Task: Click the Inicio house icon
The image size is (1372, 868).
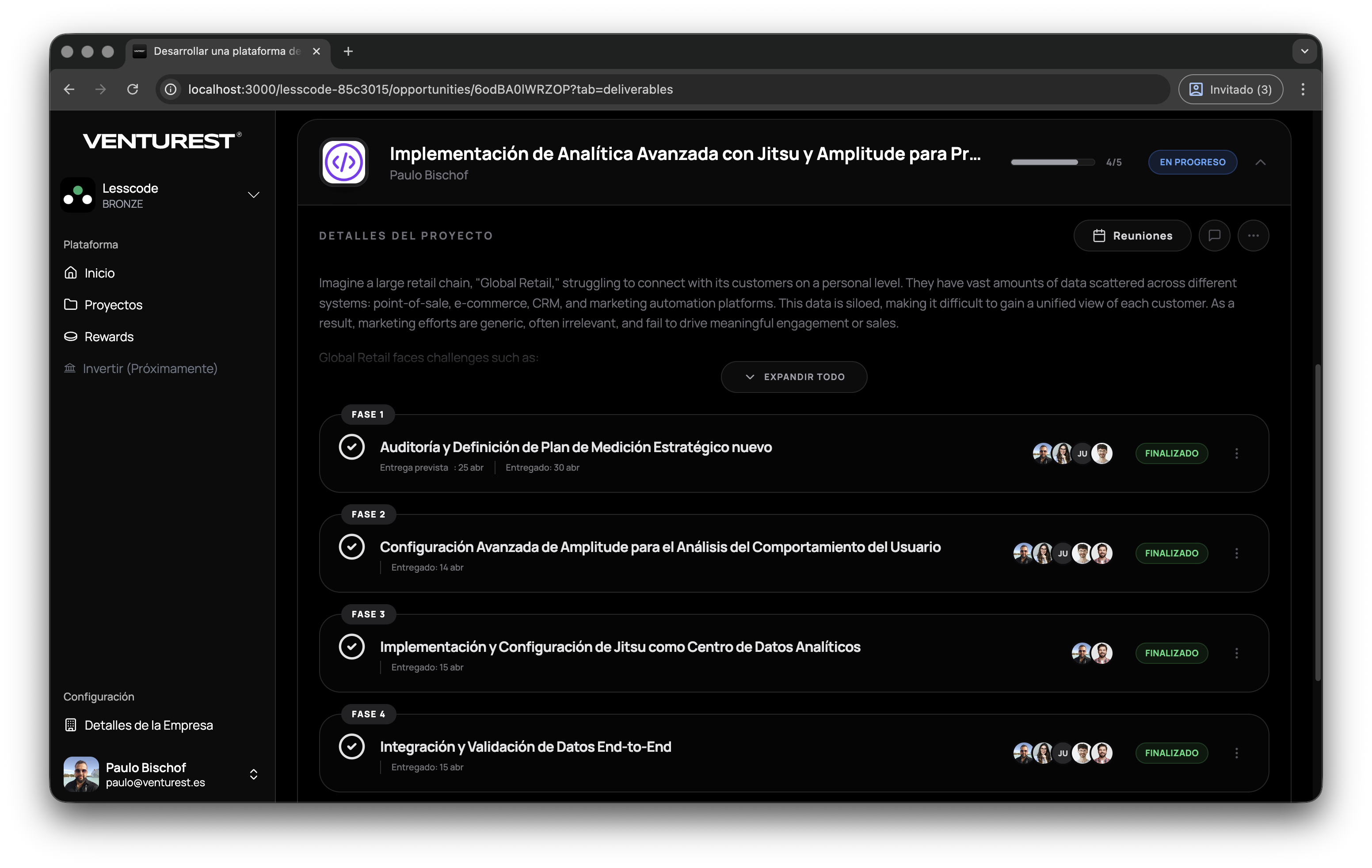Action: [71, 273]
